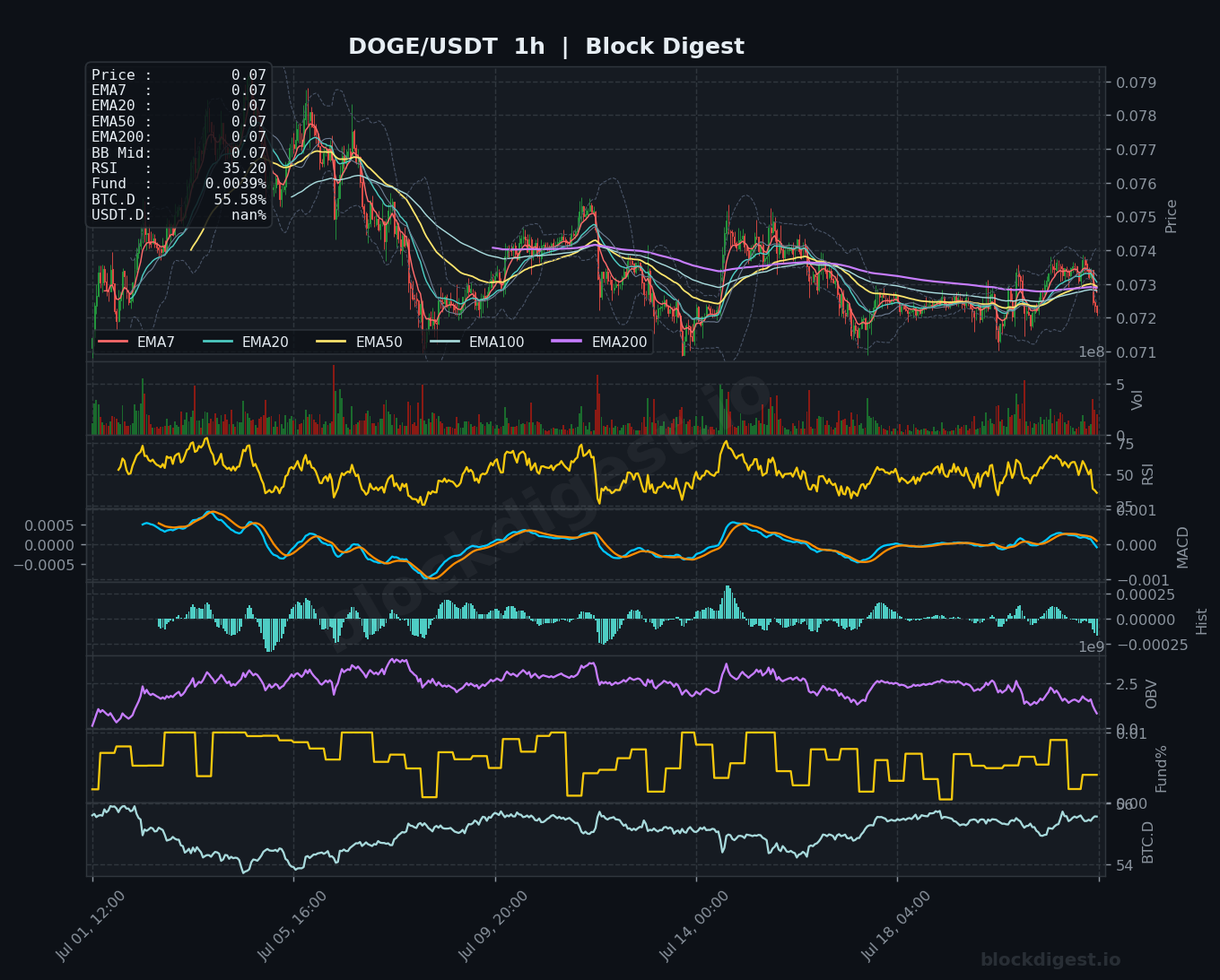Click the 0.076 price tick label
The height and width of the screenshot is (980, 1220).
coord(1137,184)
